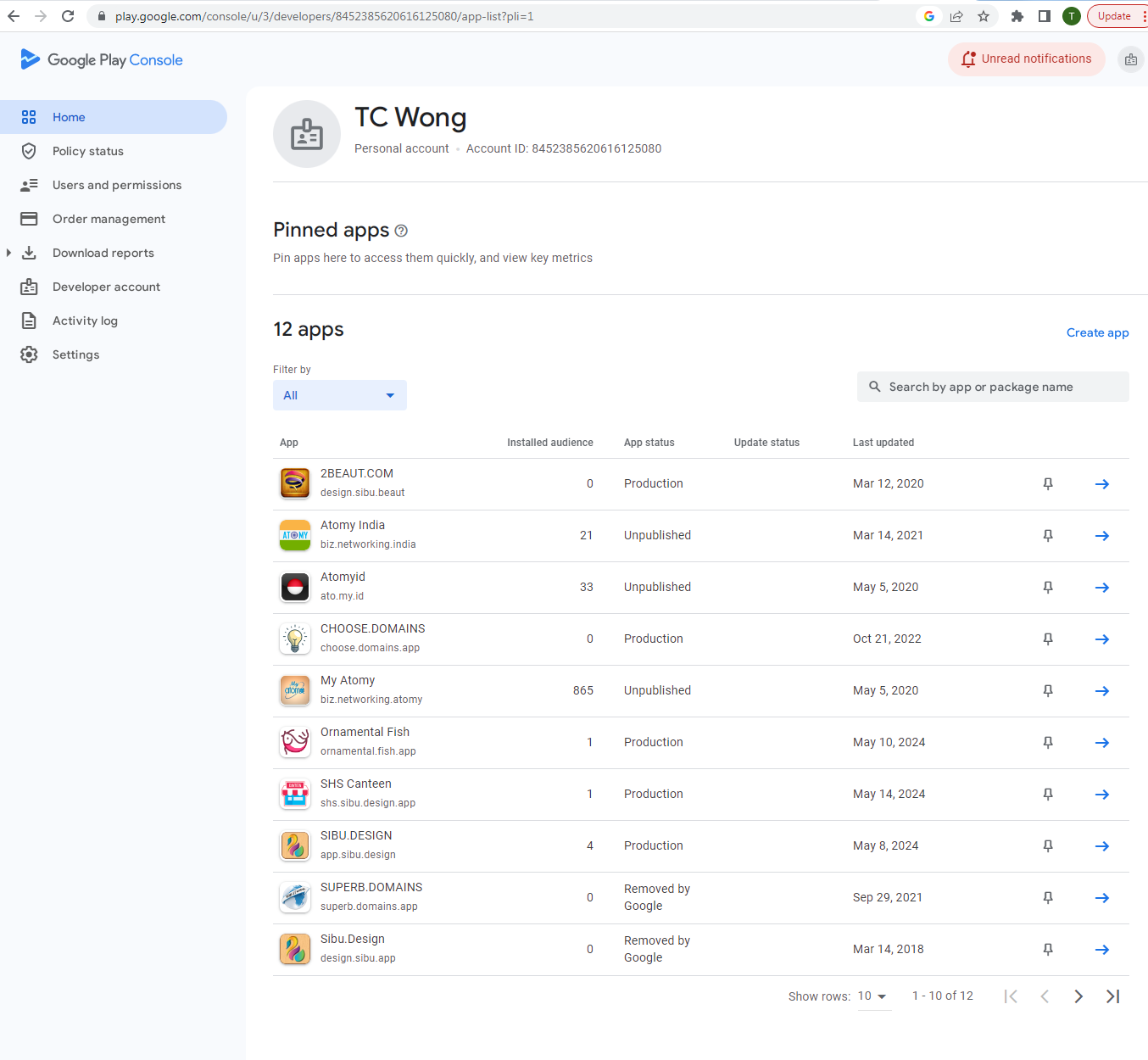The height and width of the screenshot is (1060, 1148).
Task: Click the browser address bar URL
Action: tap(325, 16)
